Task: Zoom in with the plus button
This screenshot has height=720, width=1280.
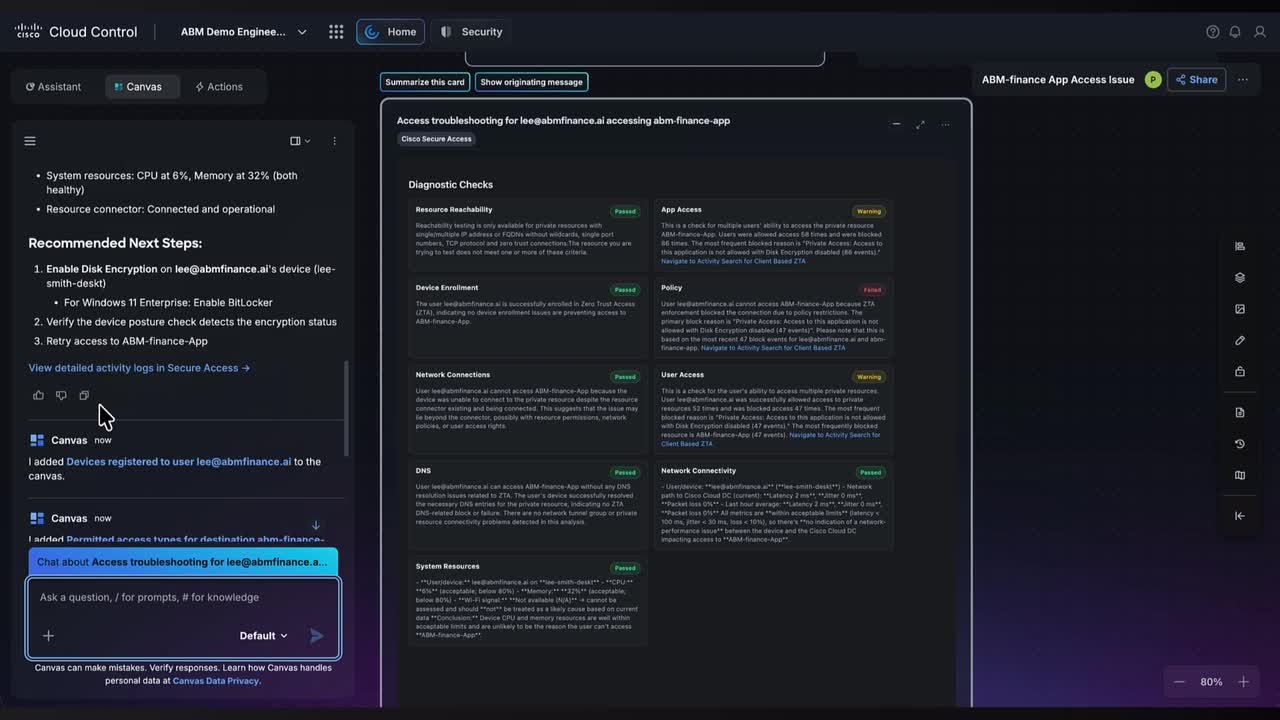Action: [x=1243, y=682]
